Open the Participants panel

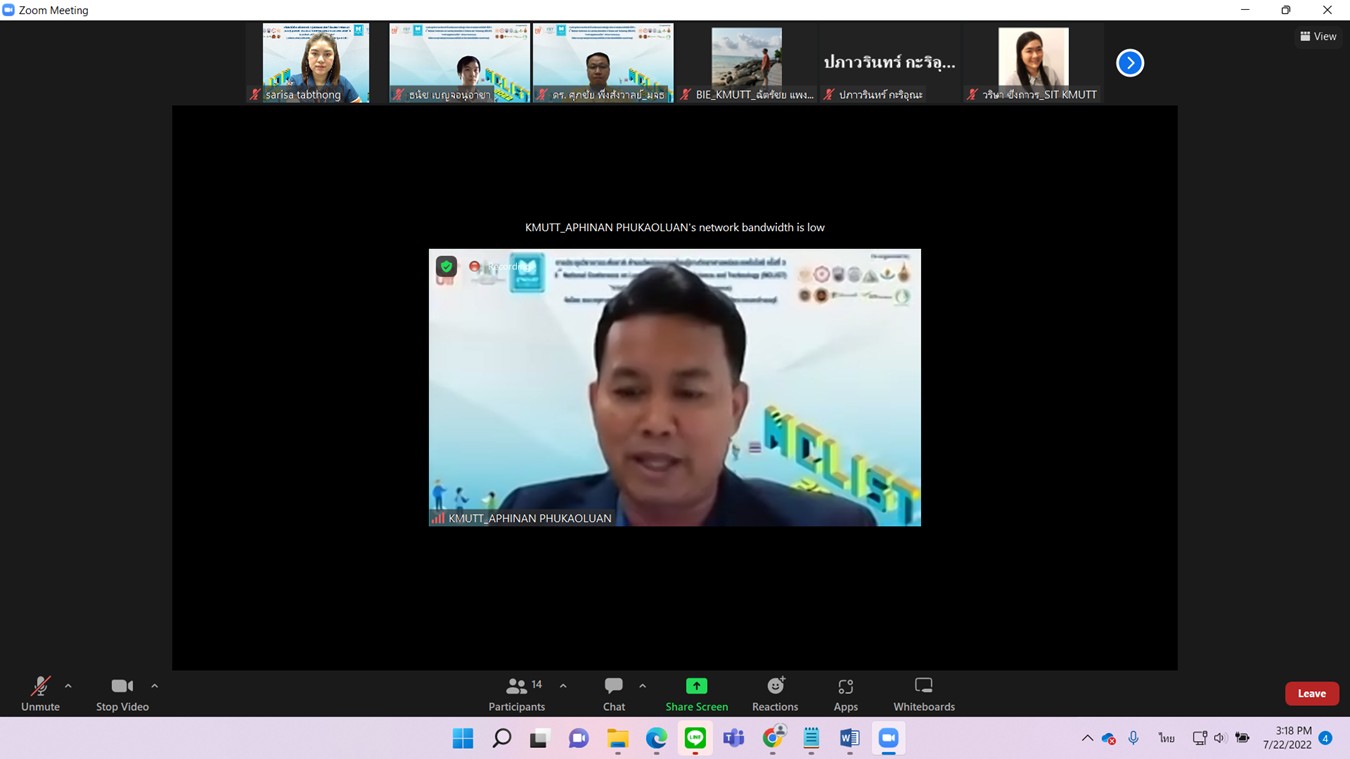[517, 693]
